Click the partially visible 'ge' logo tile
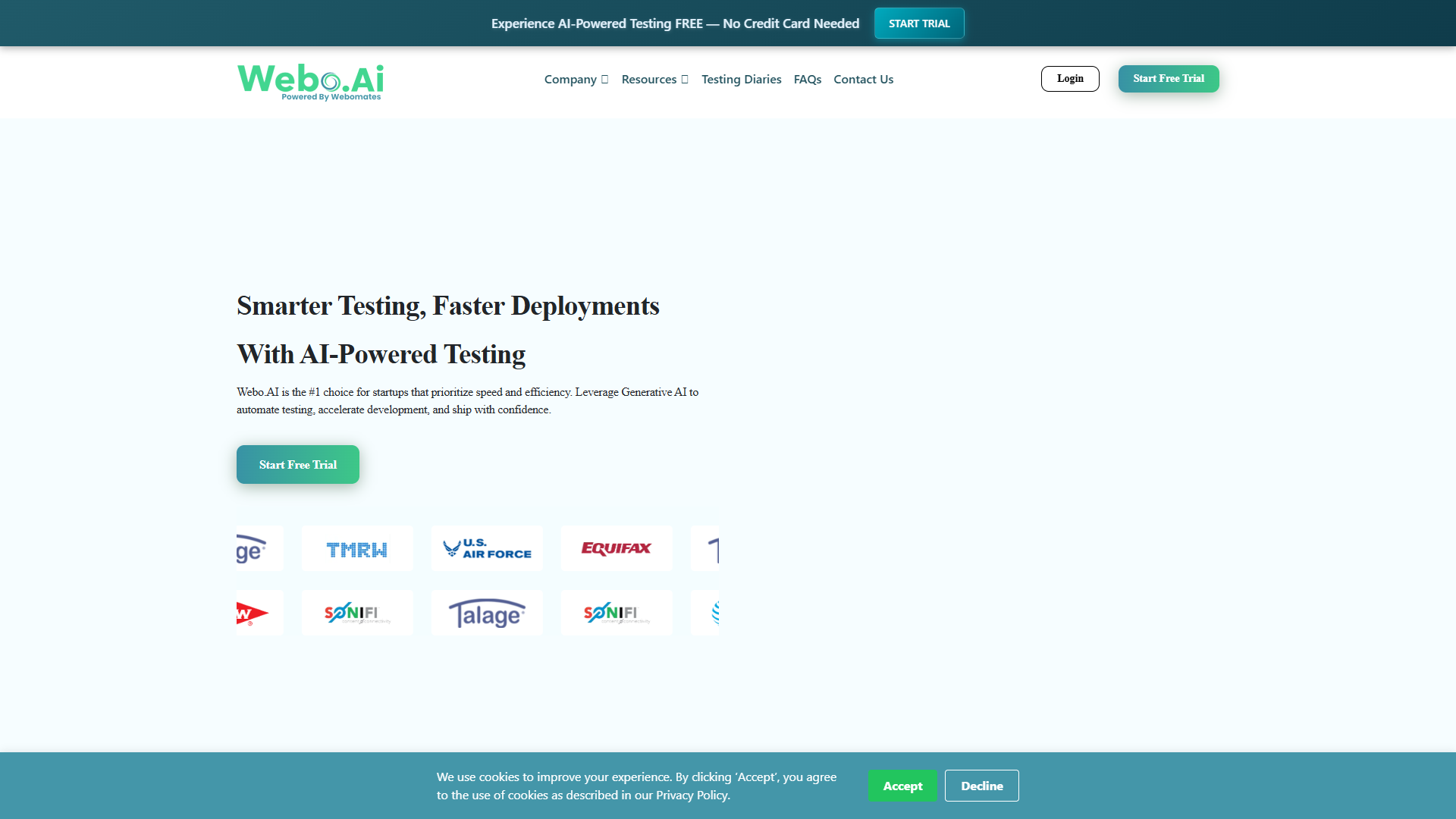 [x=259, y=548]
